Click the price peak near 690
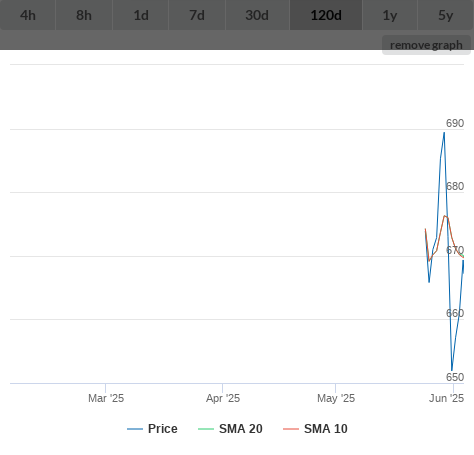The width and height of the screenshot is (474, 455). click(x=444, y=133)
